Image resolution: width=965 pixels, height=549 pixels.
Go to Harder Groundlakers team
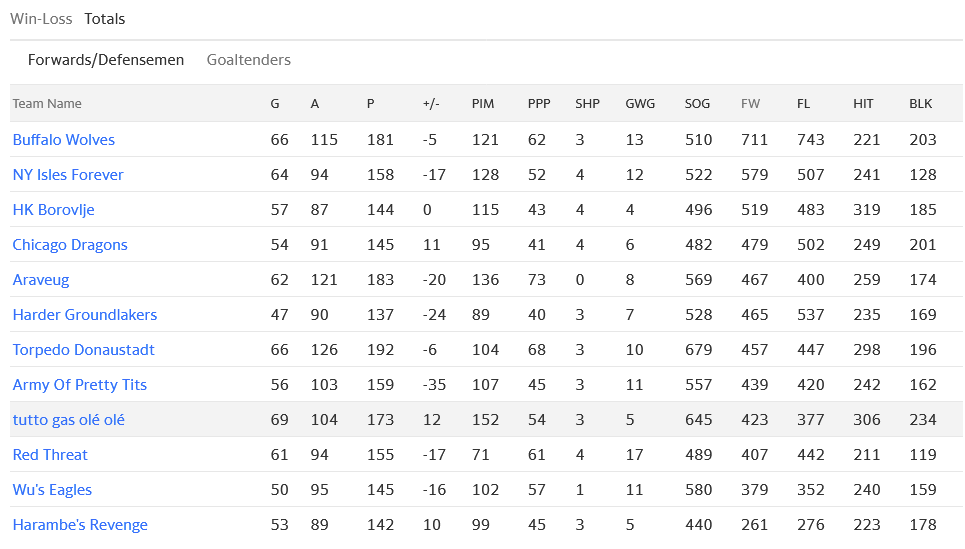coord(85,315)
